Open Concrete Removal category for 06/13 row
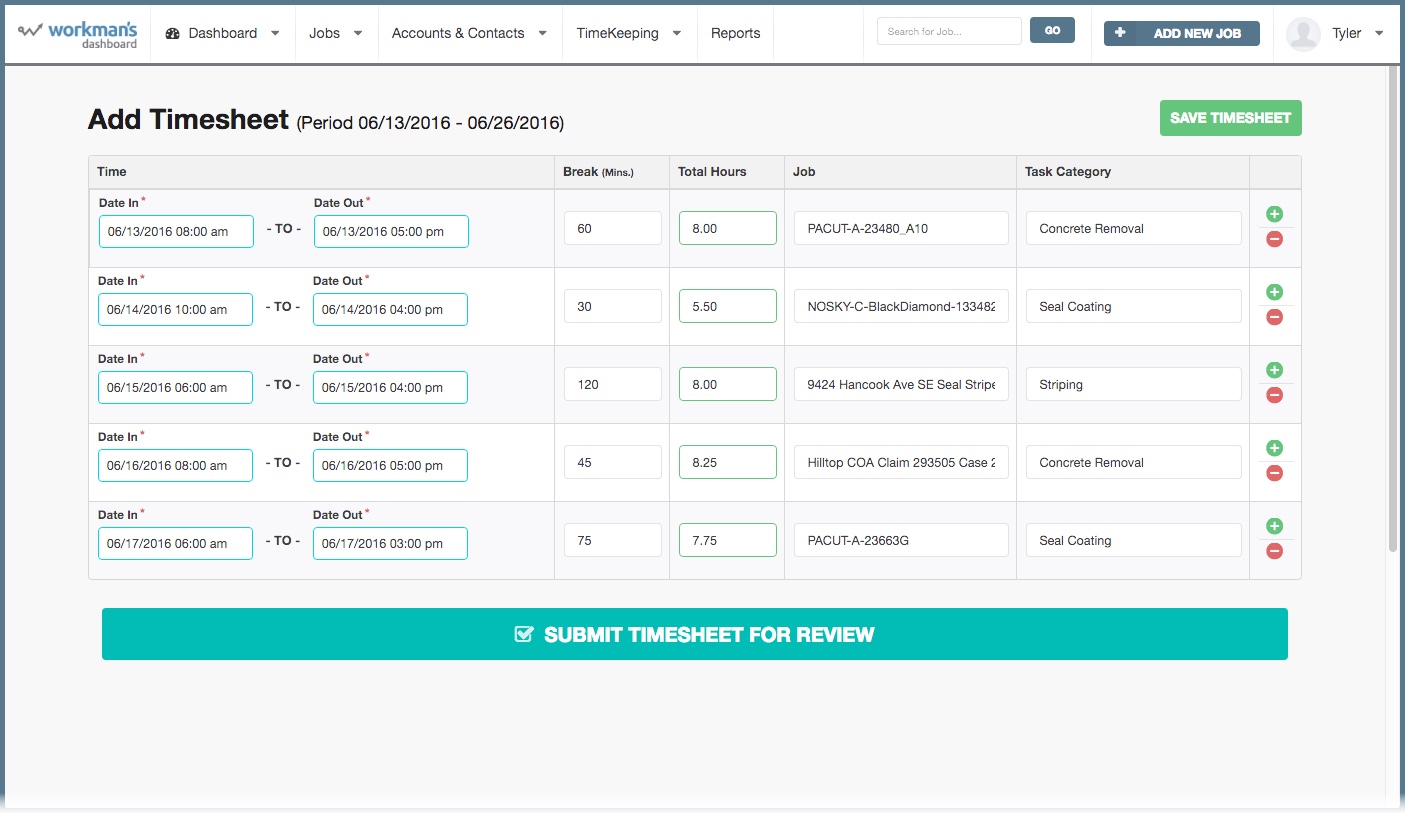 (x=1133, y=228)
